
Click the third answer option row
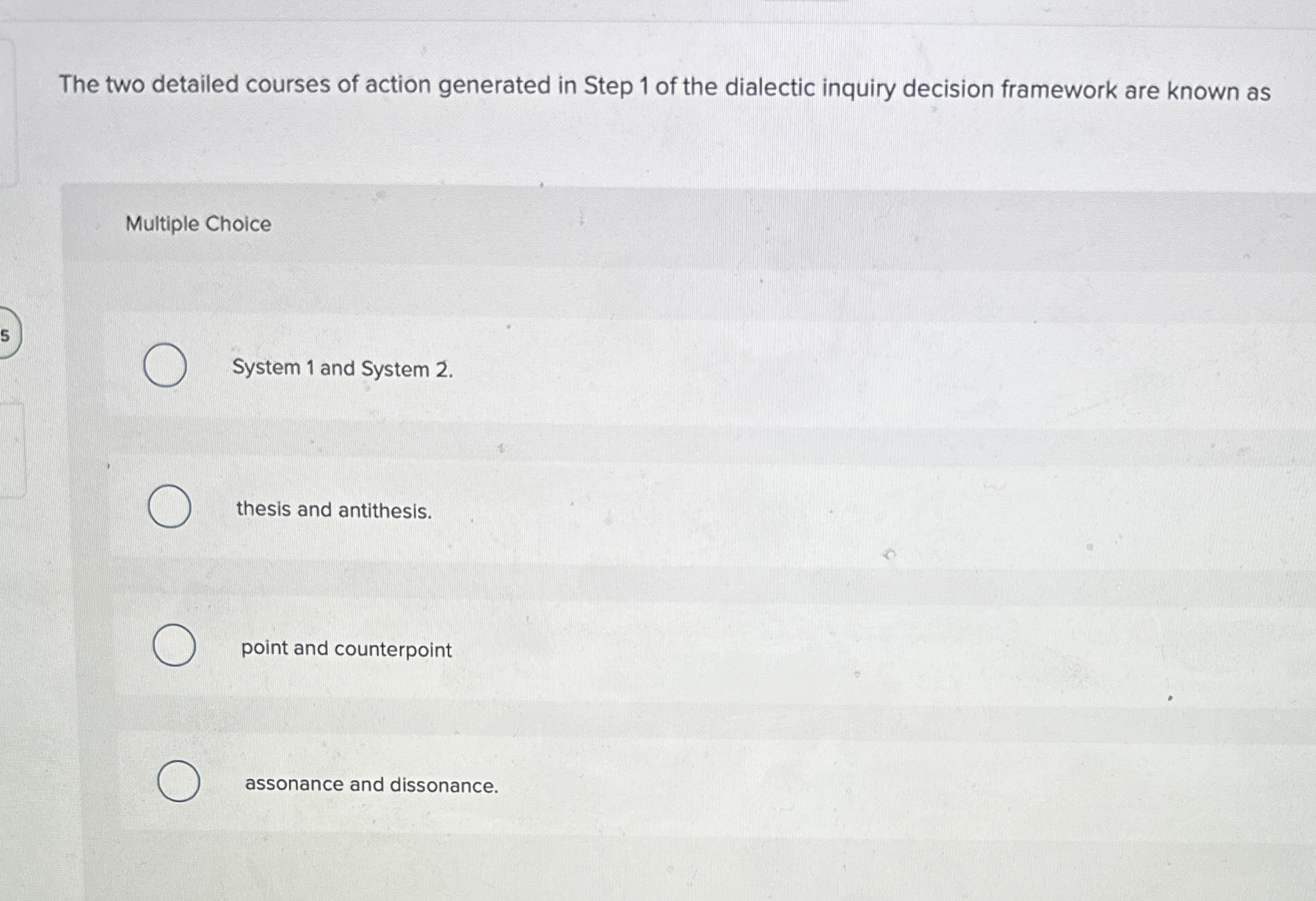[619, 647]
